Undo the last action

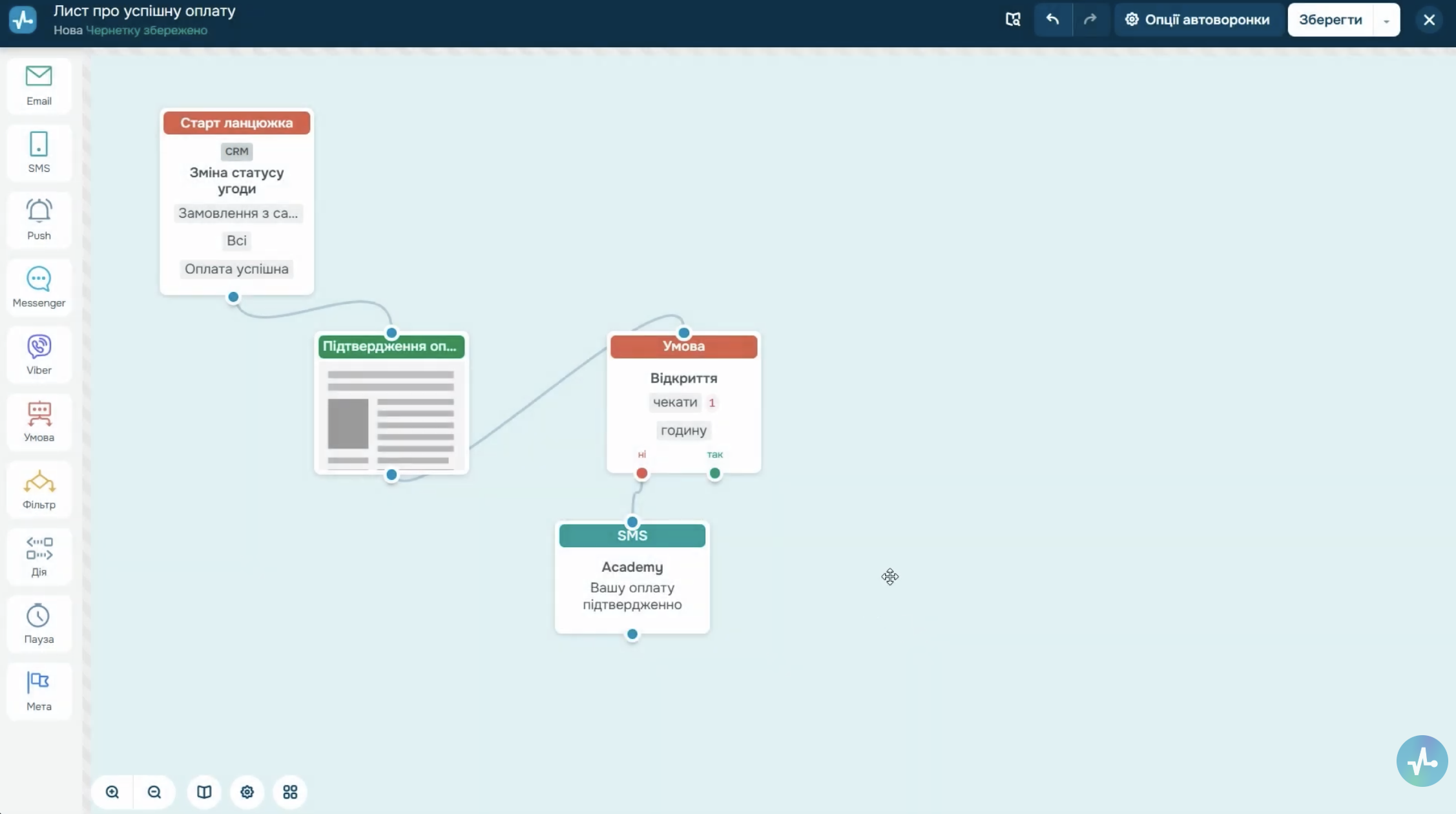coord(1053,20)
